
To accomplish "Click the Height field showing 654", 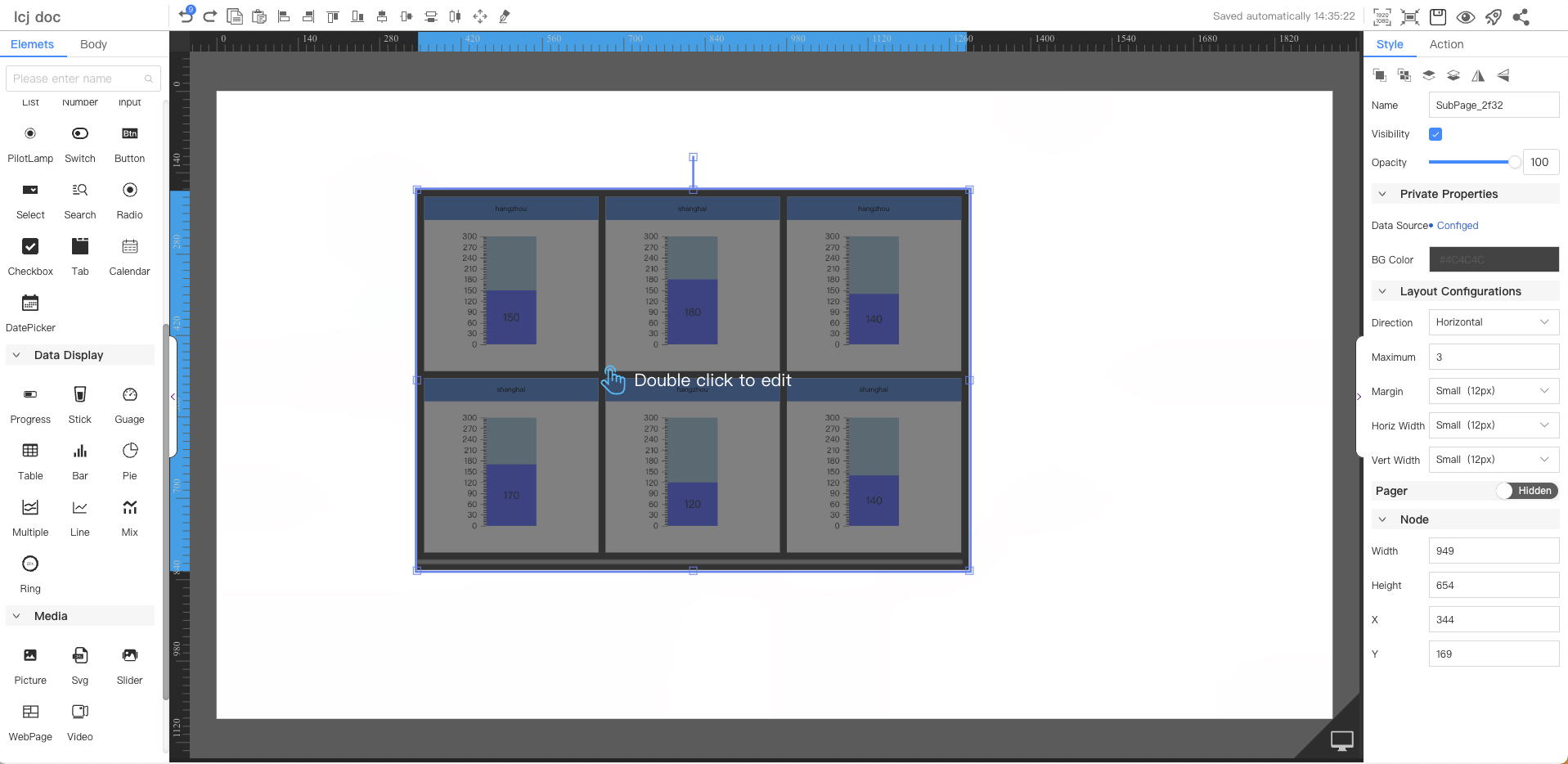I will tap(1494, 585).
